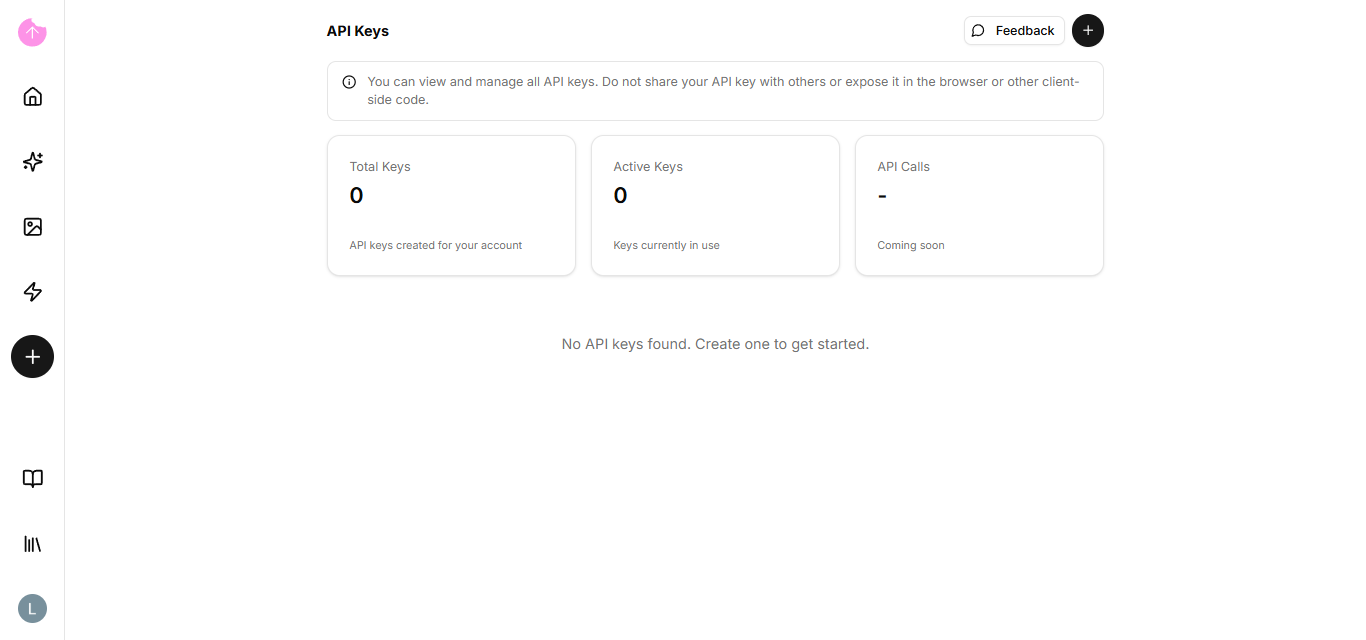Open the library shelf icon in the sidebar

[x=32, y=544]
